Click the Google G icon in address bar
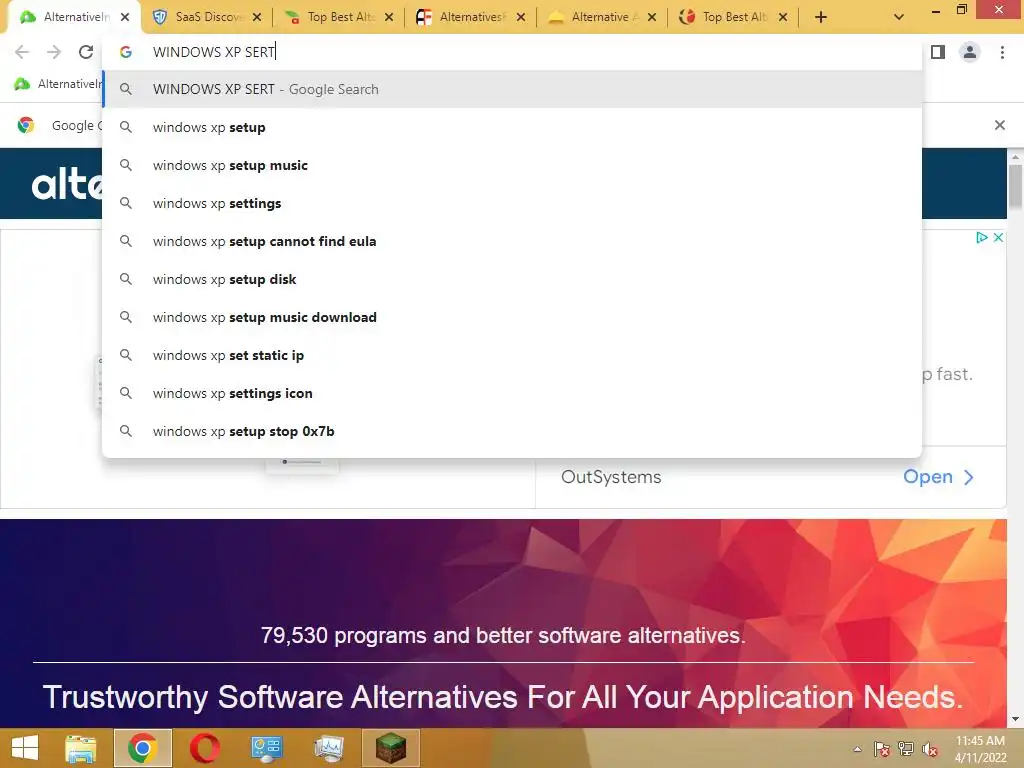 [x=125, y=52]
